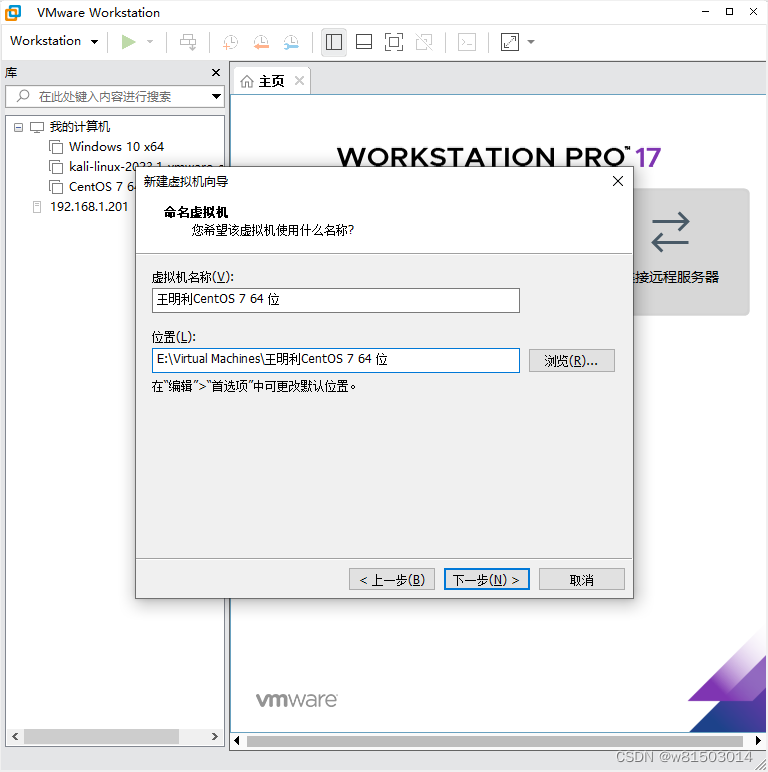Viewport: 768px width, 772px height.
Task: Click the Unity mode toolbar icon
Action: [x=424, y=42]
